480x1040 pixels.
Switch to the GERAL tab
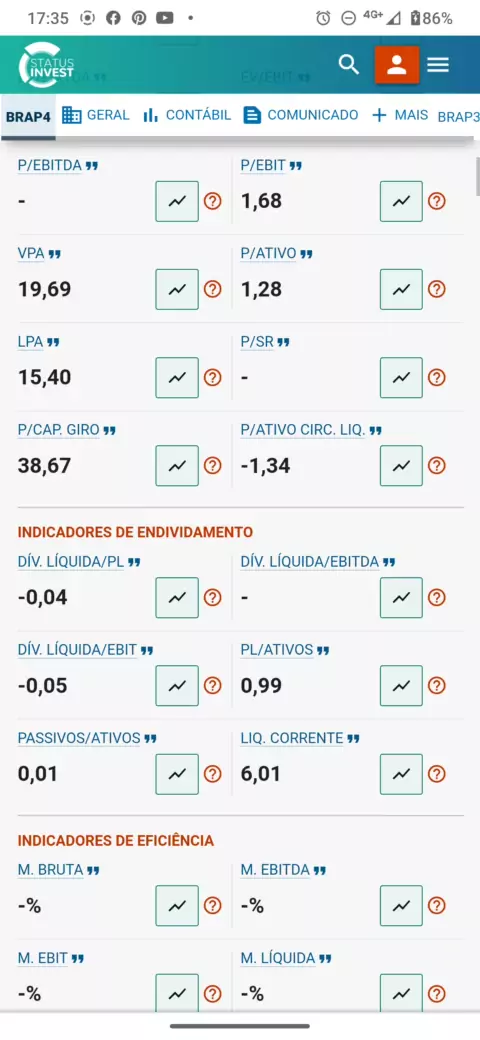[x=95, y=115]
